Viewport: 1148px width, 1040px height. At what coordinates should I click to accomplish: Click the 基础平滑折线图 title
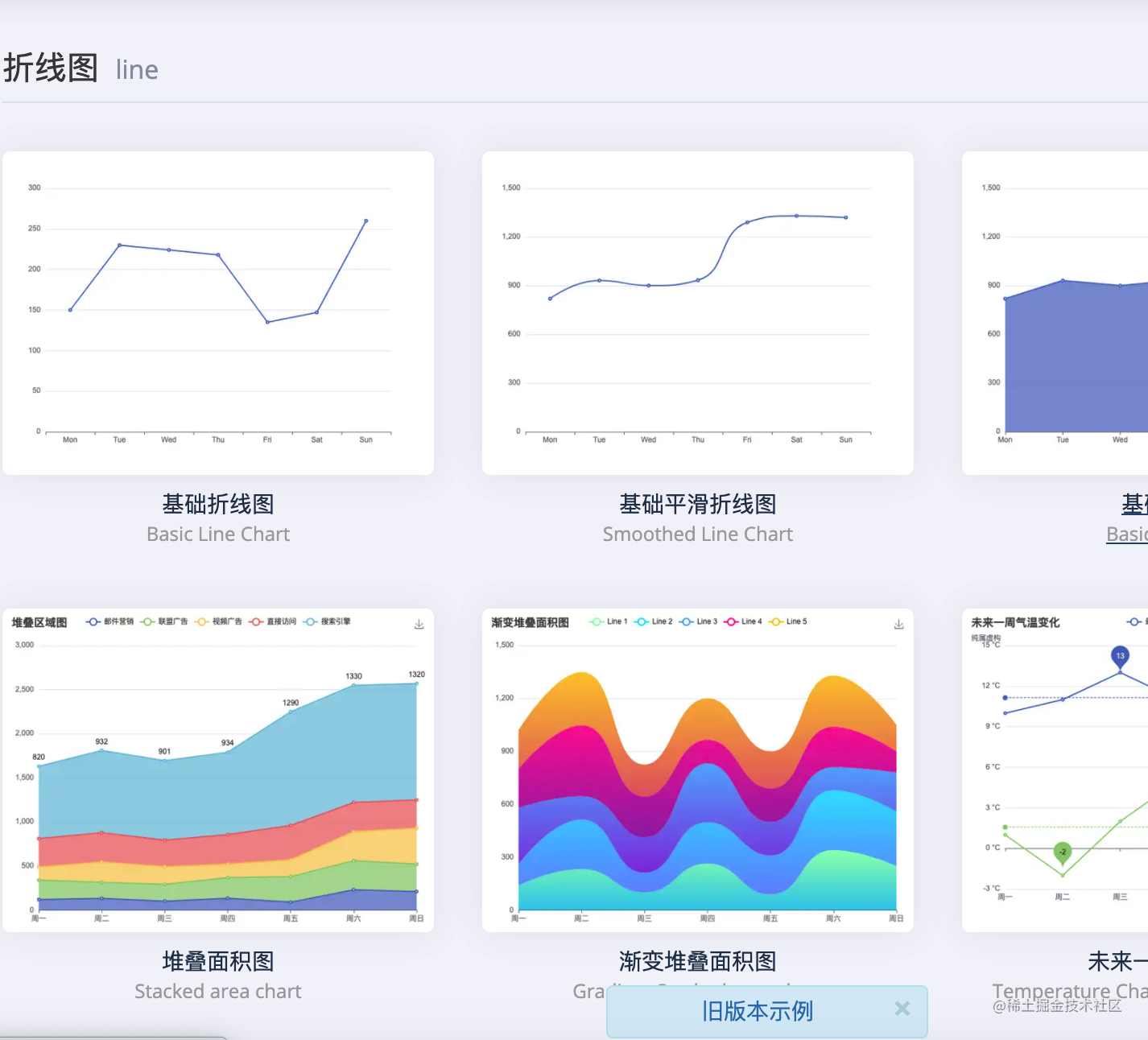(x=698, y=504)
